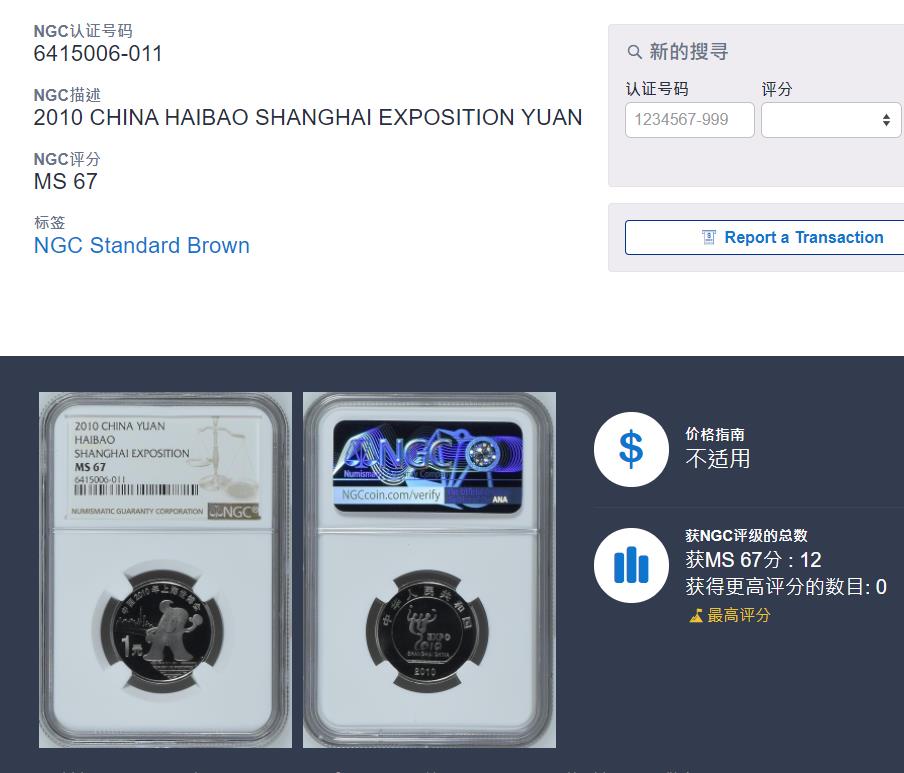The height and width of the screenshot is (773, 904).
Task: Click the NGC description text for 2010 China Haibao
Action: 308,118
